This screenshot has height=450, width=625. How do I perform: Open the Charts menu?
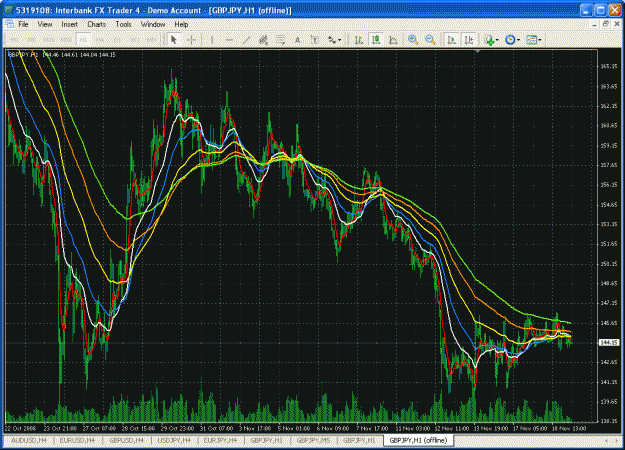click(96, 24)
